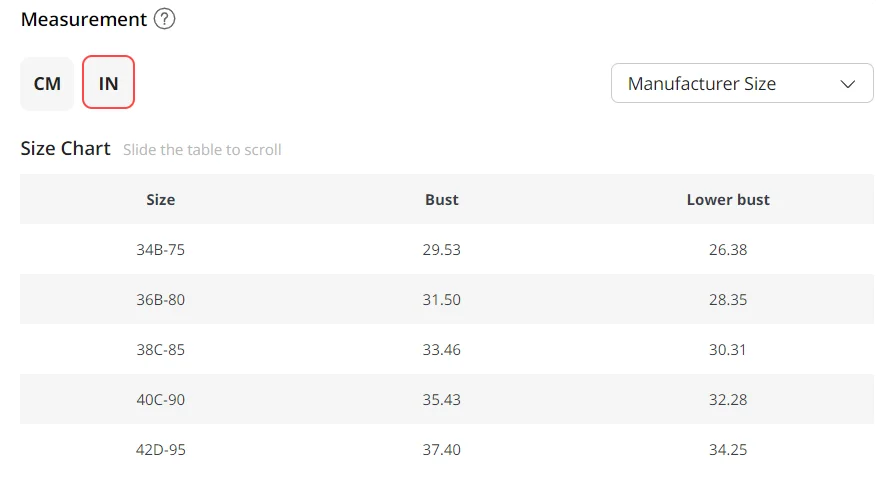The height and width of the screenshot is (478, 876).
Task: Open the Measurement help question mark icon
Action: (164, 19)
